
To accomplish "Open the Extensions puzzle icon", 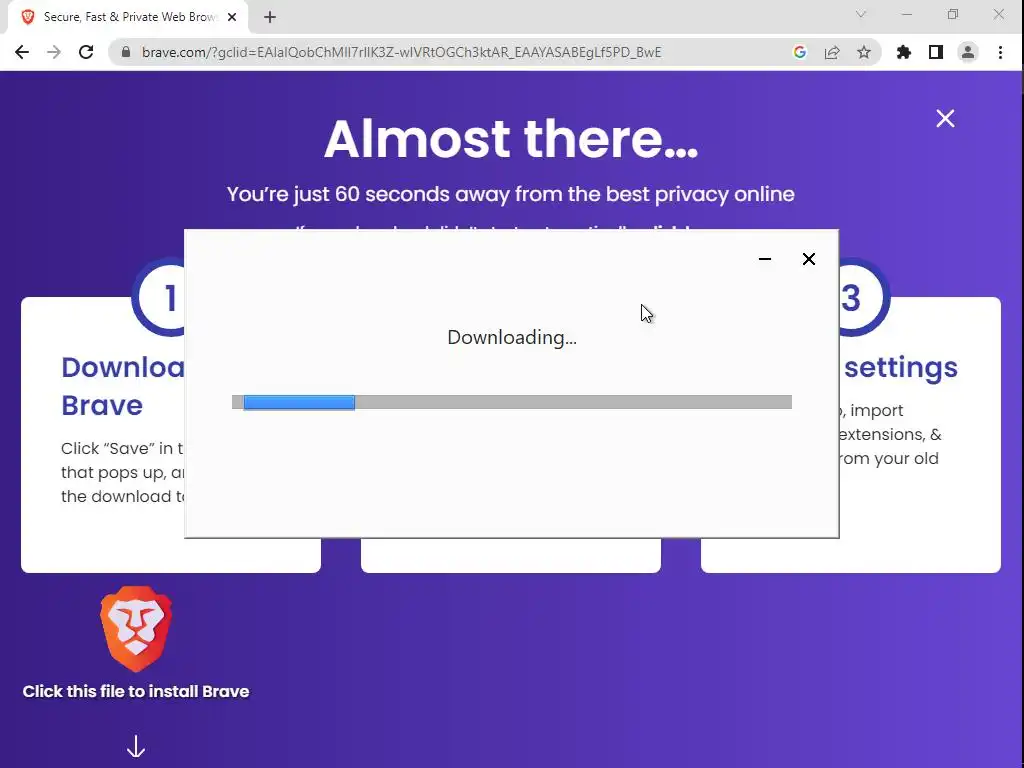I will point(904,52).
